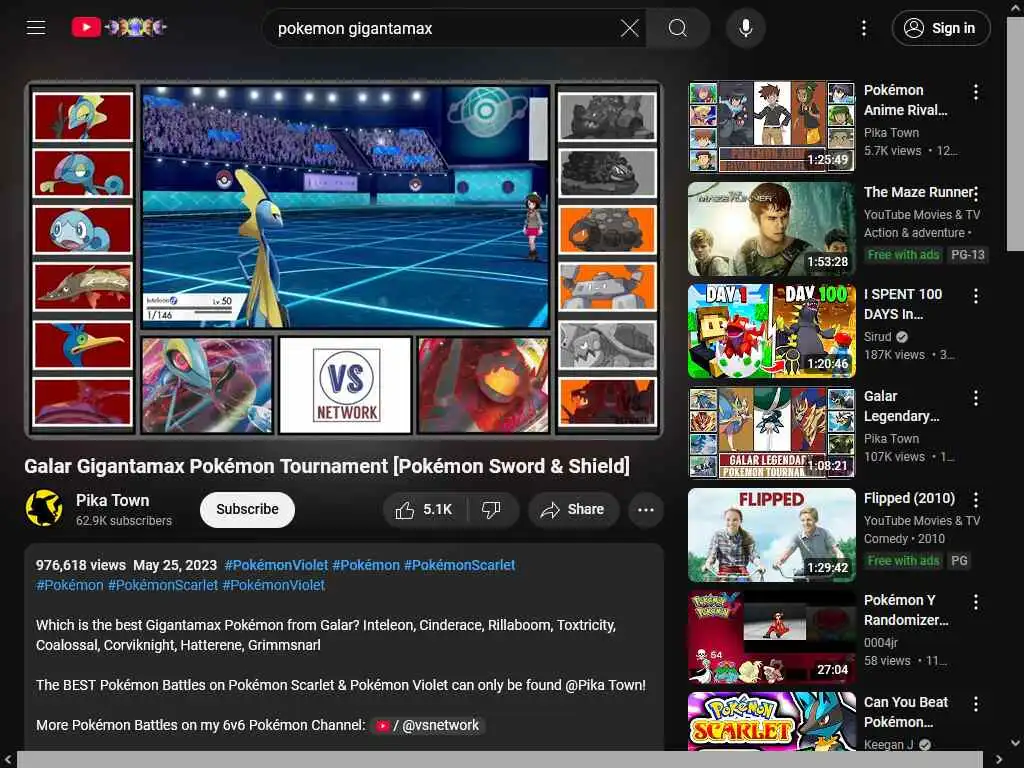Open options for Pokémon Y Randomizer video
Viewport: 1024px width, 768px height.
click(x=976, y=602)
